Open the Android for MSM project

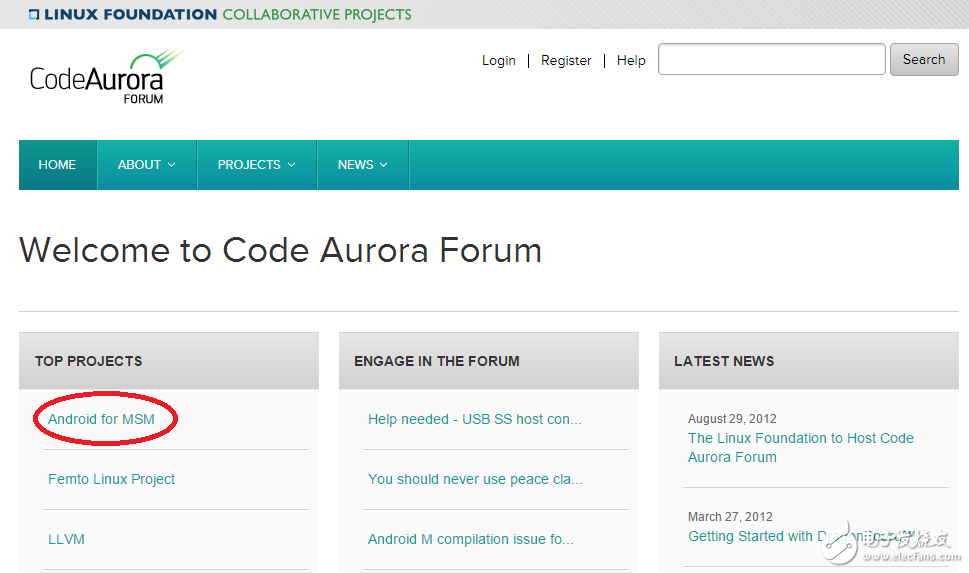[x=101, y=419]
